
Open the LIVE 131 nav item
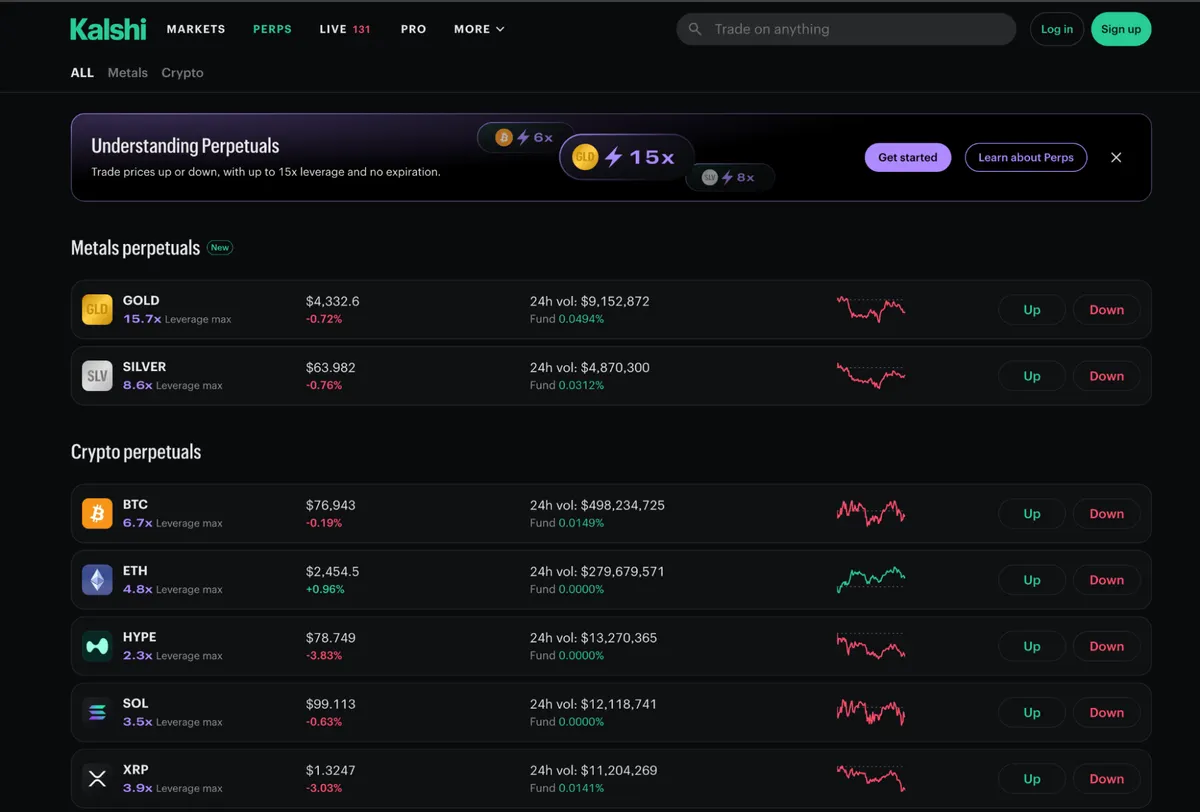tap(345, 29)
